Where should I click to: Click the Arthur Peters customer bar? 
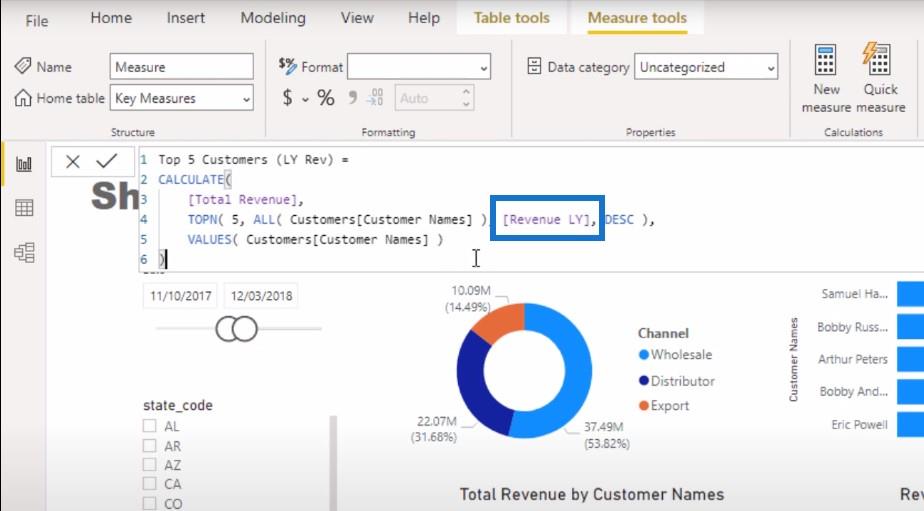(x=910, y=359)
